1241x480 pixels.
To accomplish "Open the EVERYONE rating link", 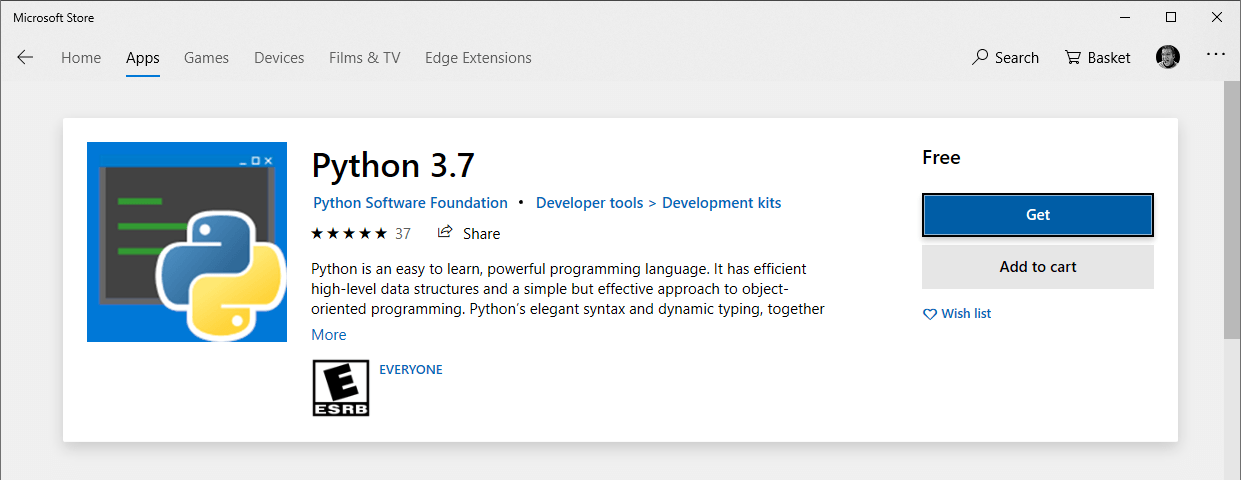I will point(411,370).
